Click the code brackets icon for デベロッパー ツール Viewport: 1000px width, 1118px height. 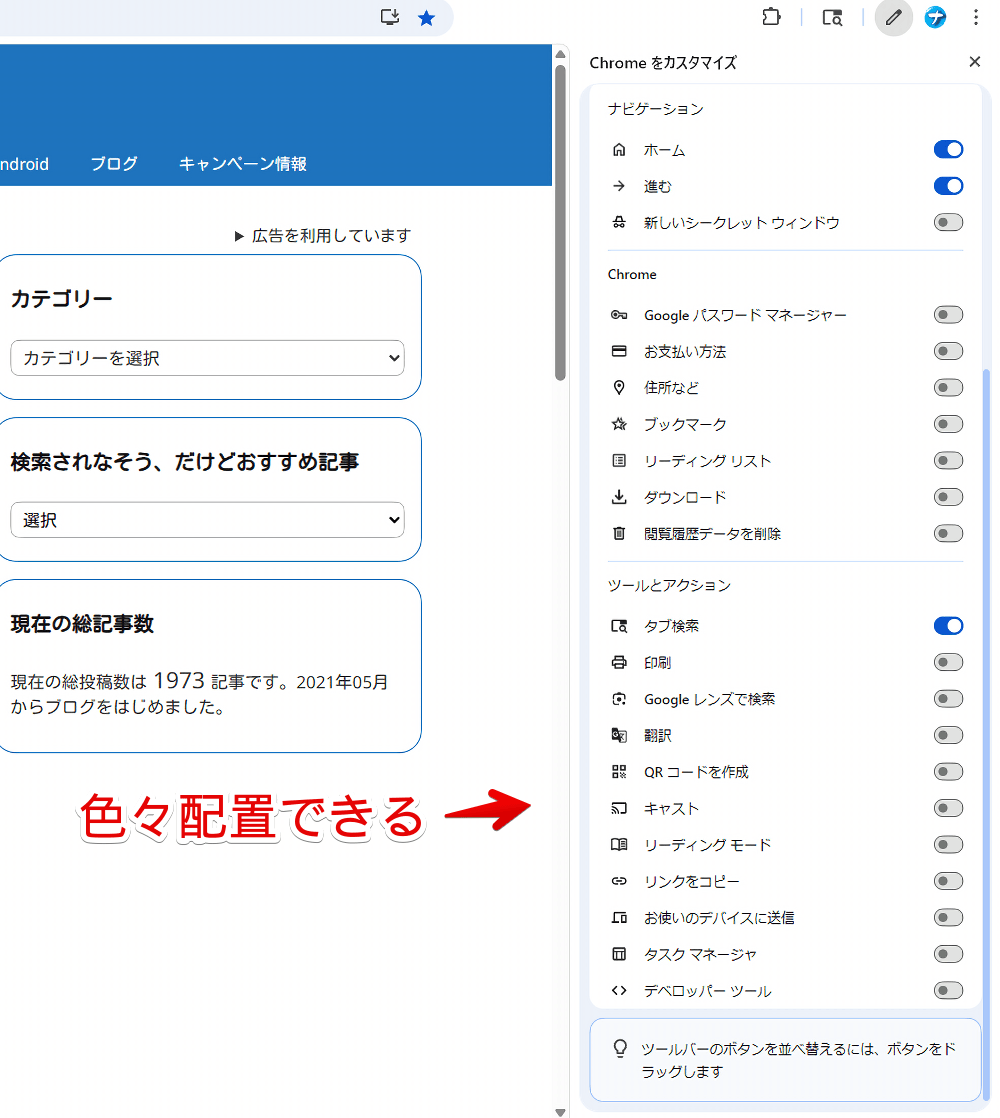tap(619, 990)
